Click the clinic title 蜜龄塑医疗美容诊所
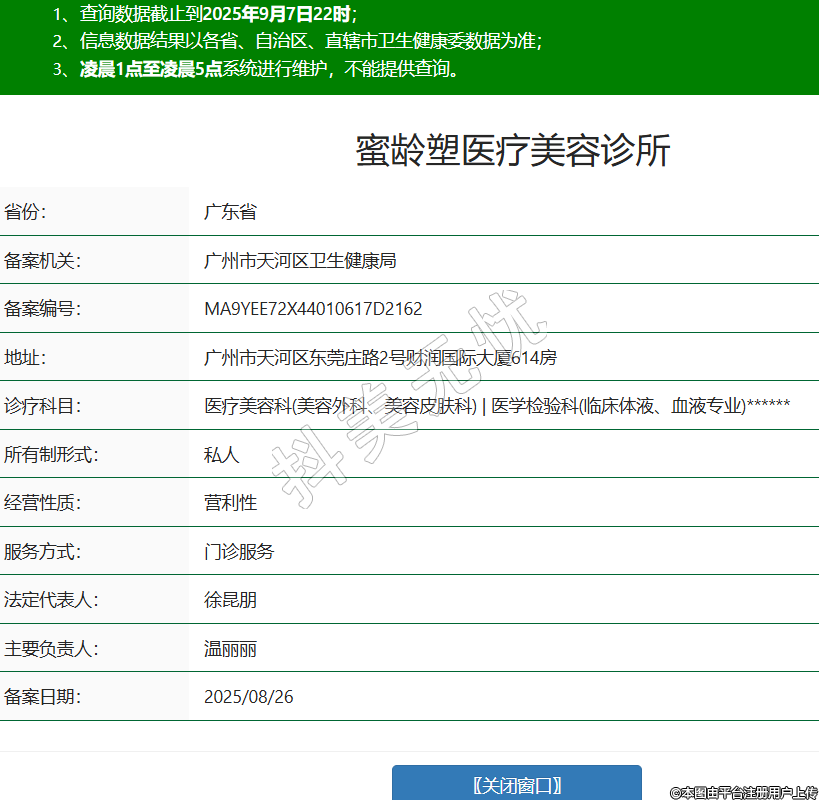 [x=512, y=151]
